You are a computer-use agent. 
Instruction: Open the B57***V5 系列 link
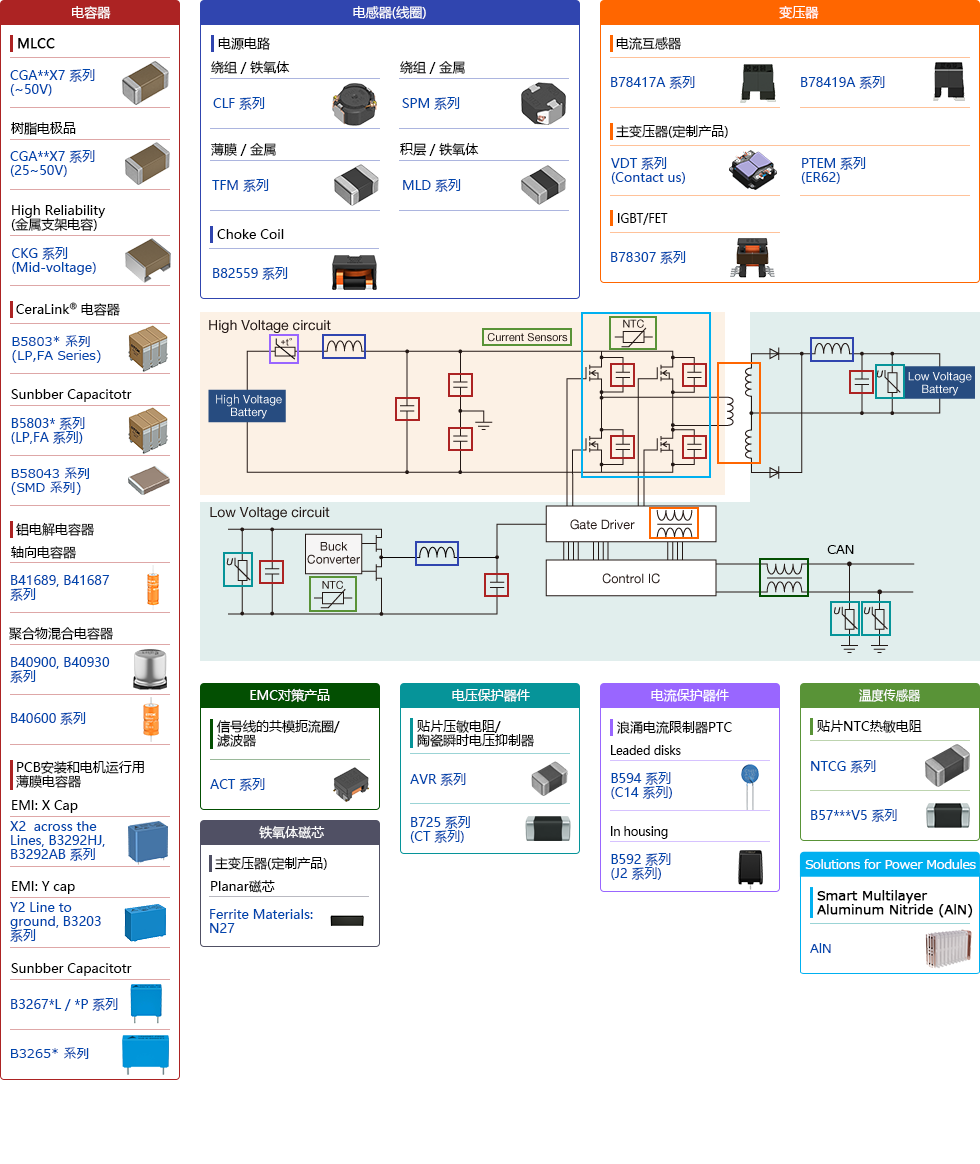tap(853, 815)
